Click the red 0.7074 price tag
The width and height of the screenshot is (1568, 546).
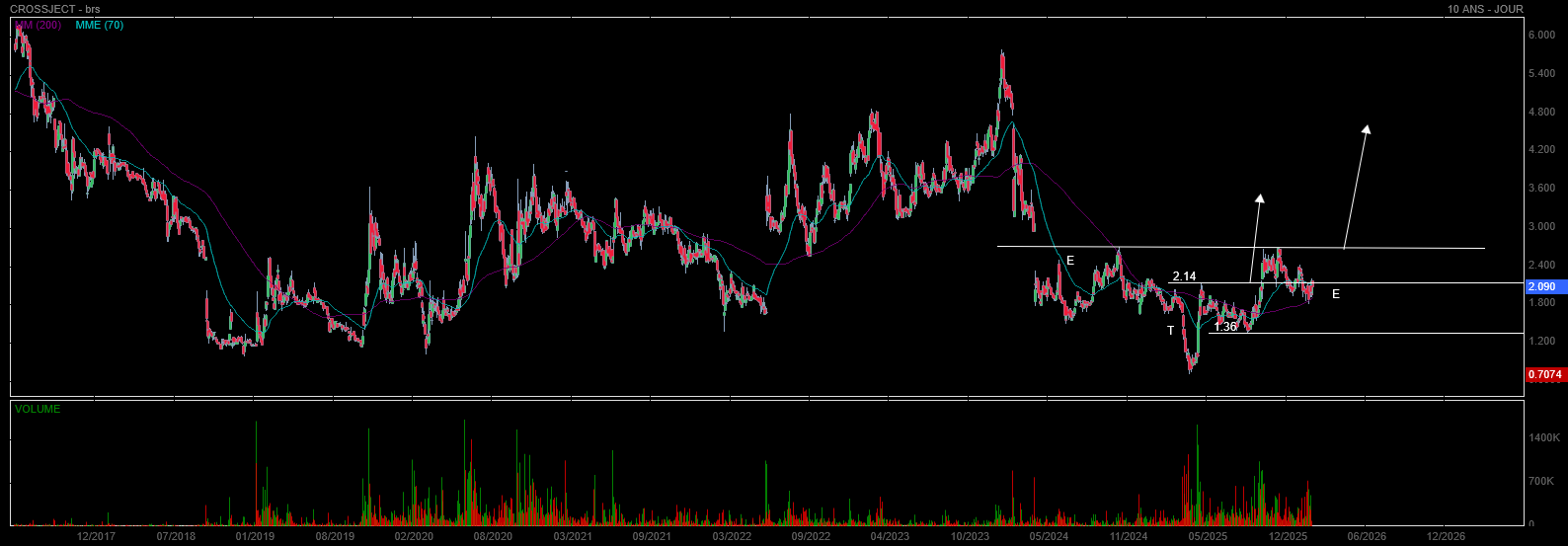point(1544,375)
